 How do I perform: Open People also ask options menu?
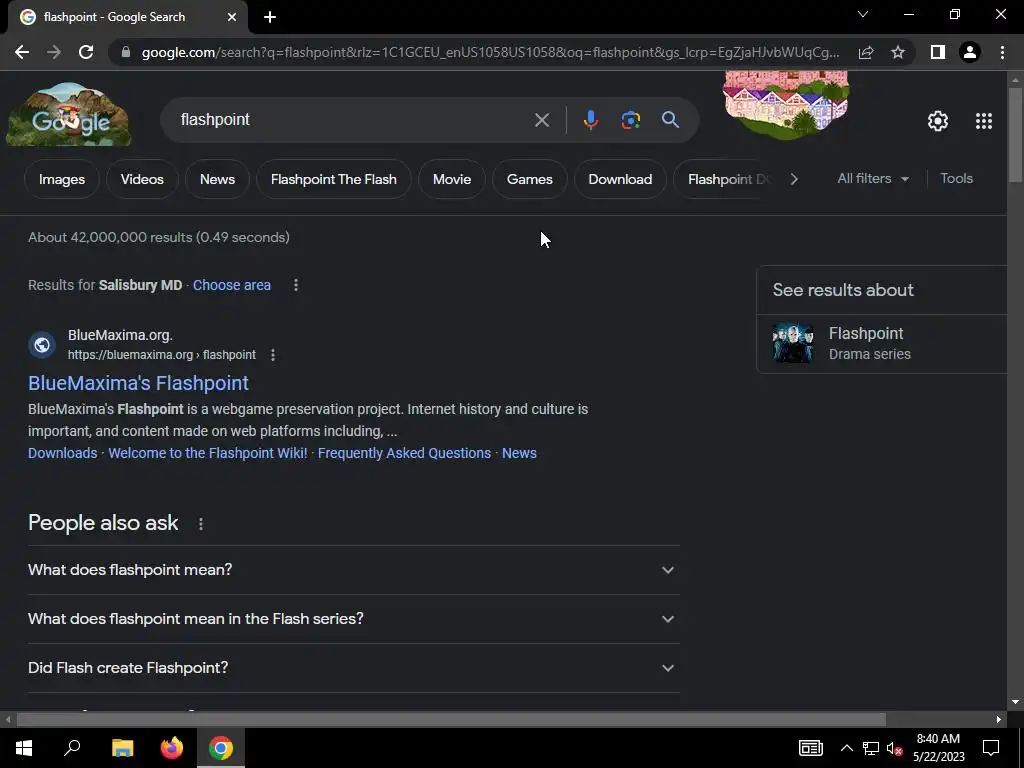[200, 524]
